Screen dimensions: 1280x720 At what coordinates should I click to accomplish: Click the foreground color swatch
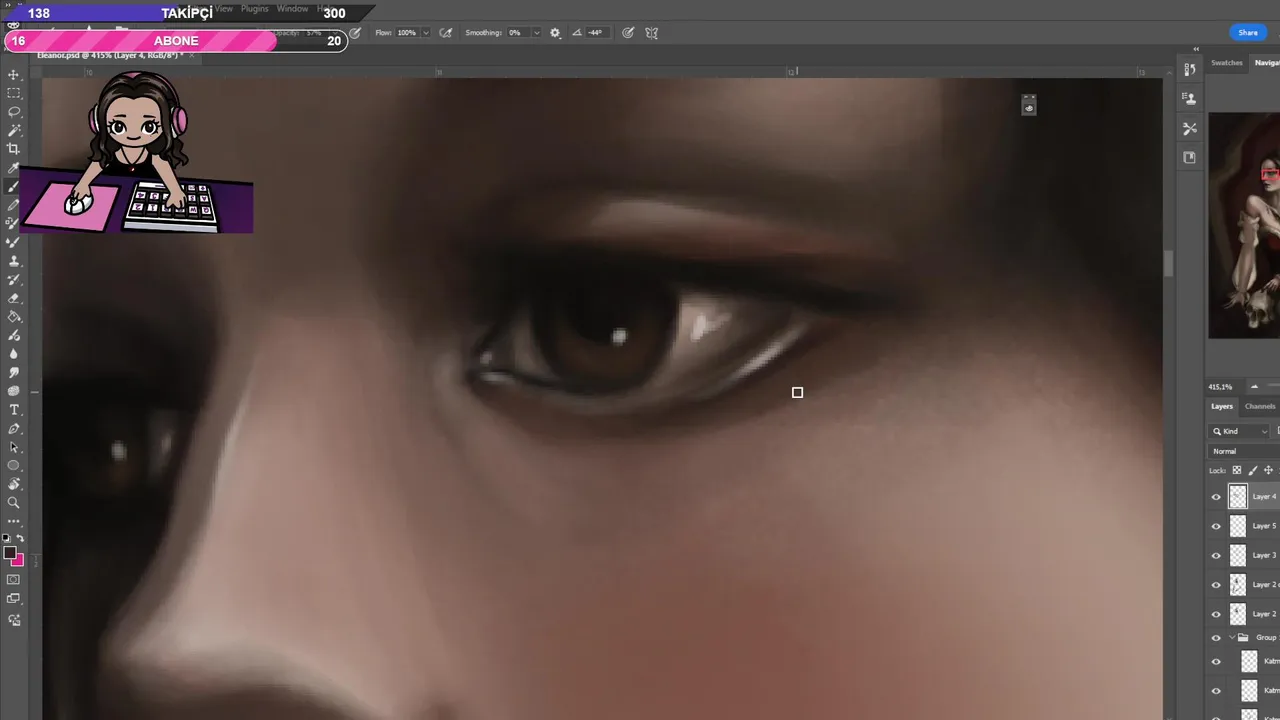click(x=9, y=552)
